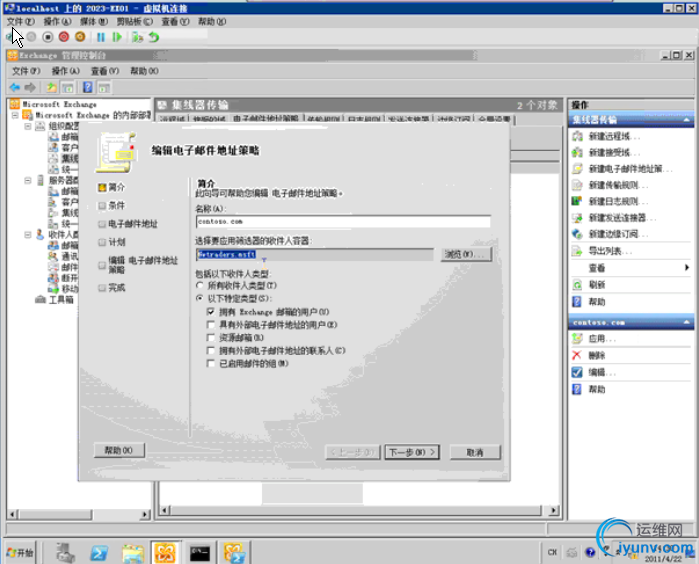The image size is (699, 564).
Task: Collapse the Hub Transport actions section
Action: 686,120
